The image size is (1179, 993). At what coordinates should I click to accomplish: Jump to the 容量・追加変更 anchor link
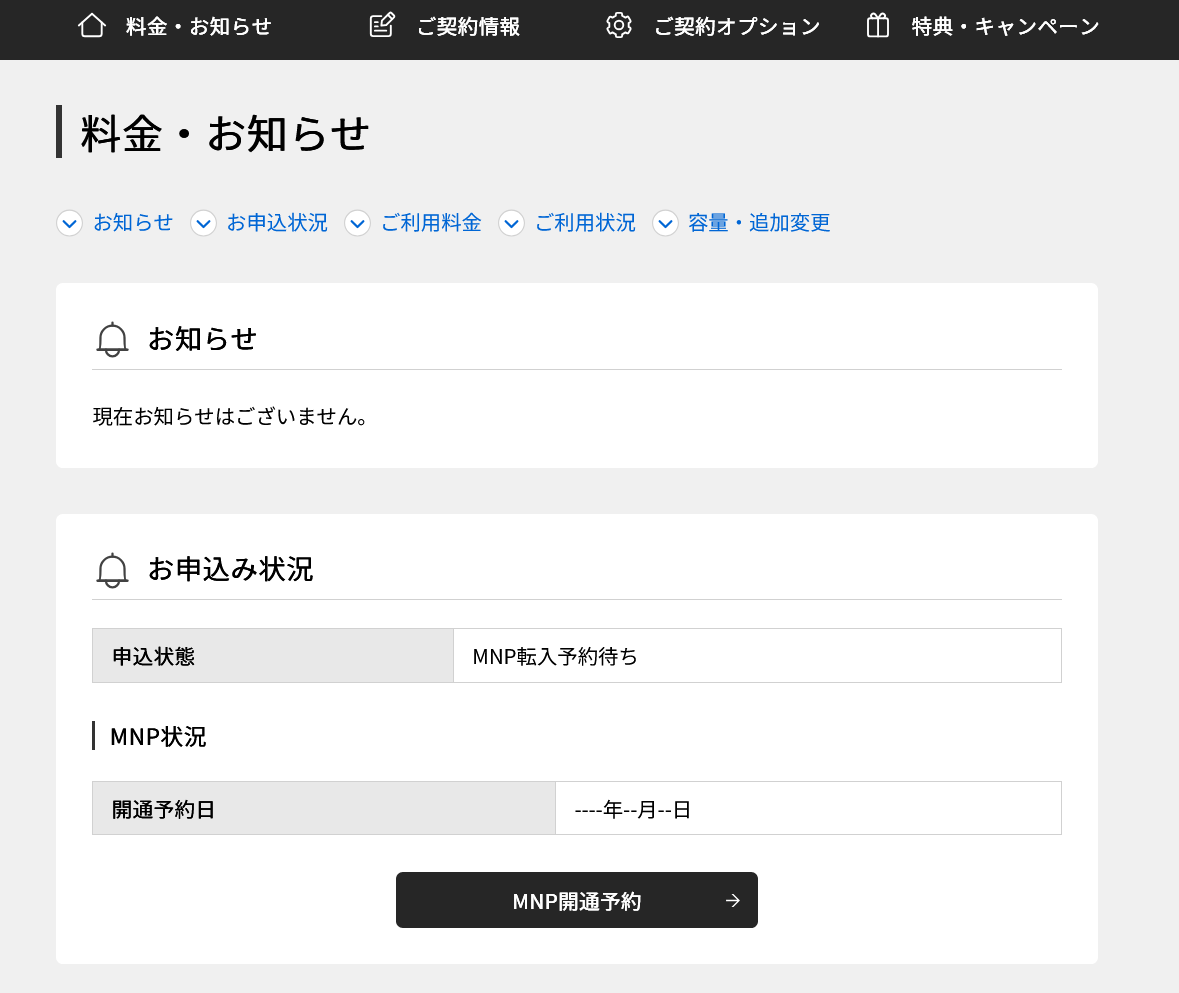point(759,223)
